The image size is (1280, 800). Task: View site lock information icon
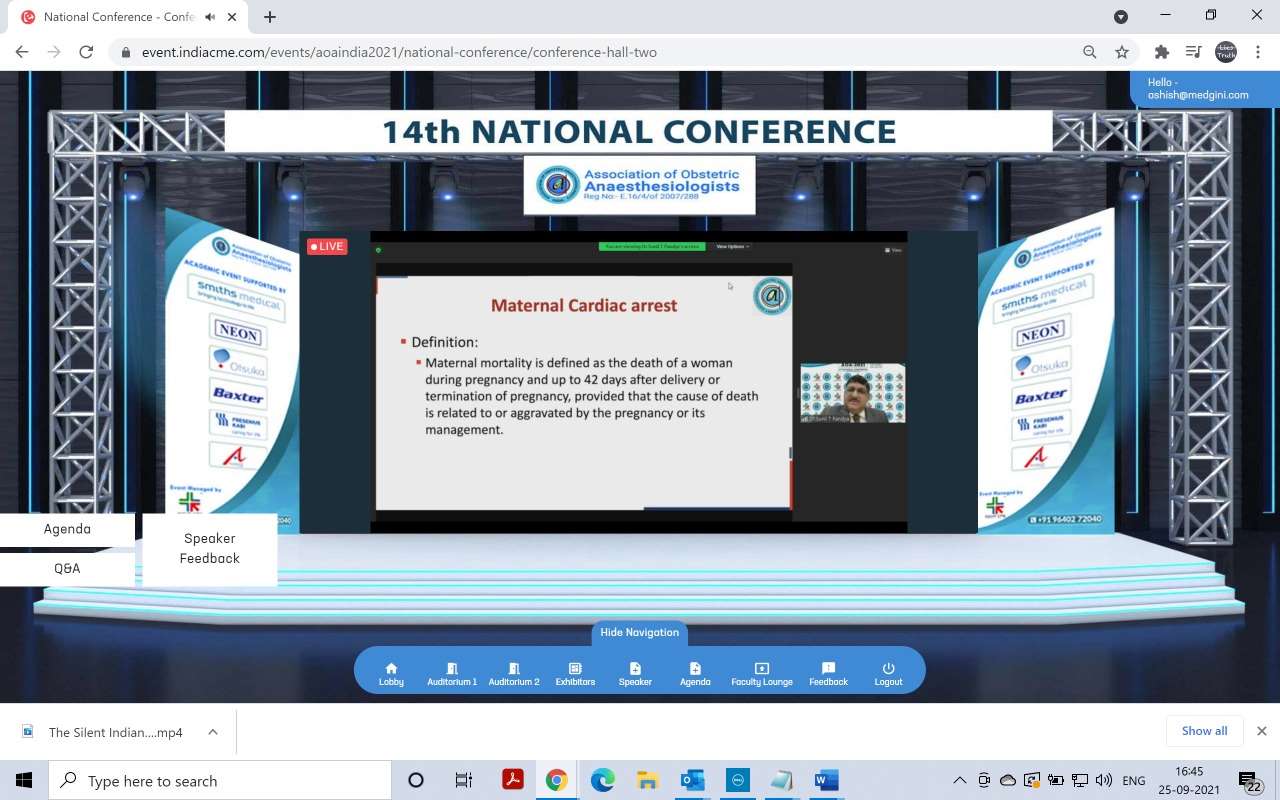click(x=126, y=52)
